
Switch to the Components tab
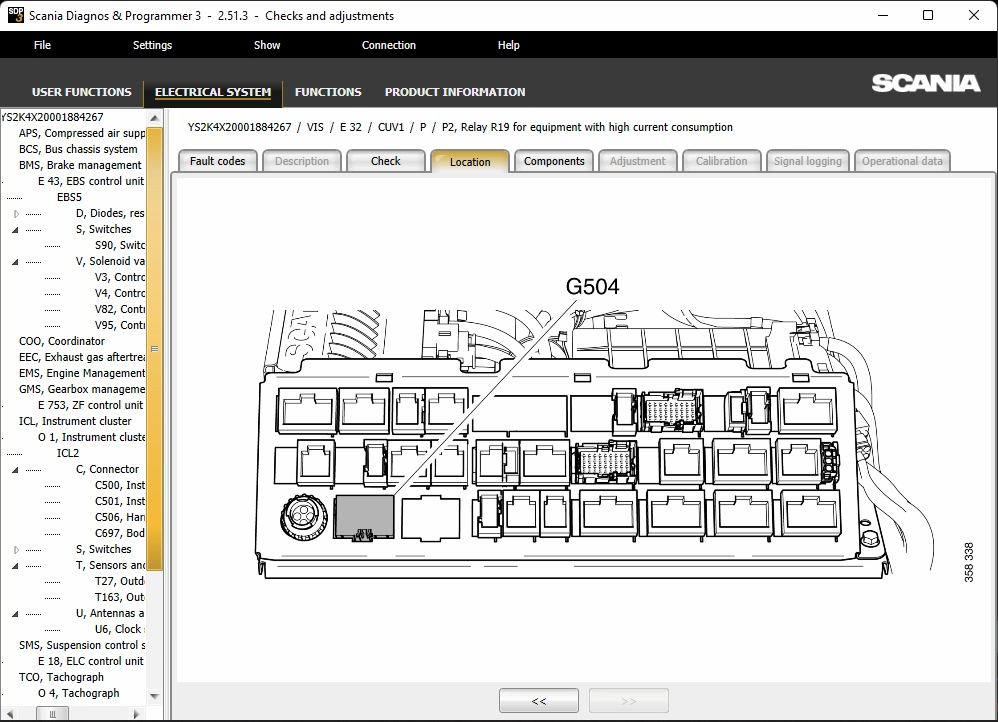[553, 160]
